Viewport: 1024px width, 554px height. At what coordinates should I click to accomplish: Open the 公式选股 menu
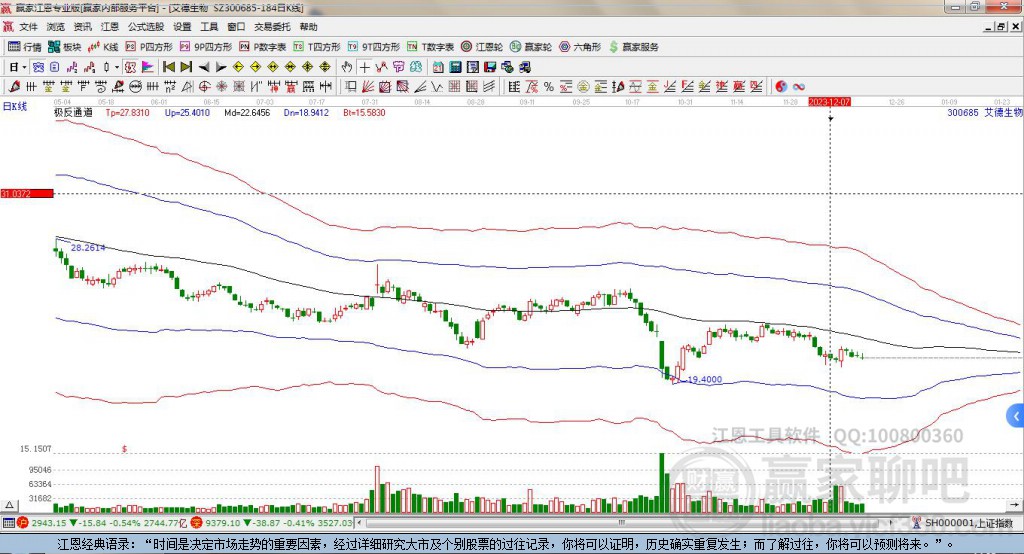pyautogui.click(x=146, y=27)
